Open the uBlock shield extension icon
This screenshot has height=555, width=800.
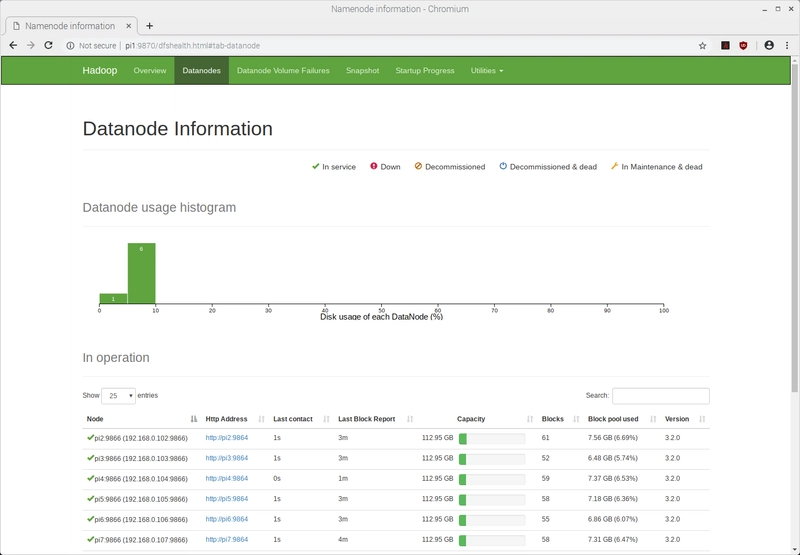743,45
